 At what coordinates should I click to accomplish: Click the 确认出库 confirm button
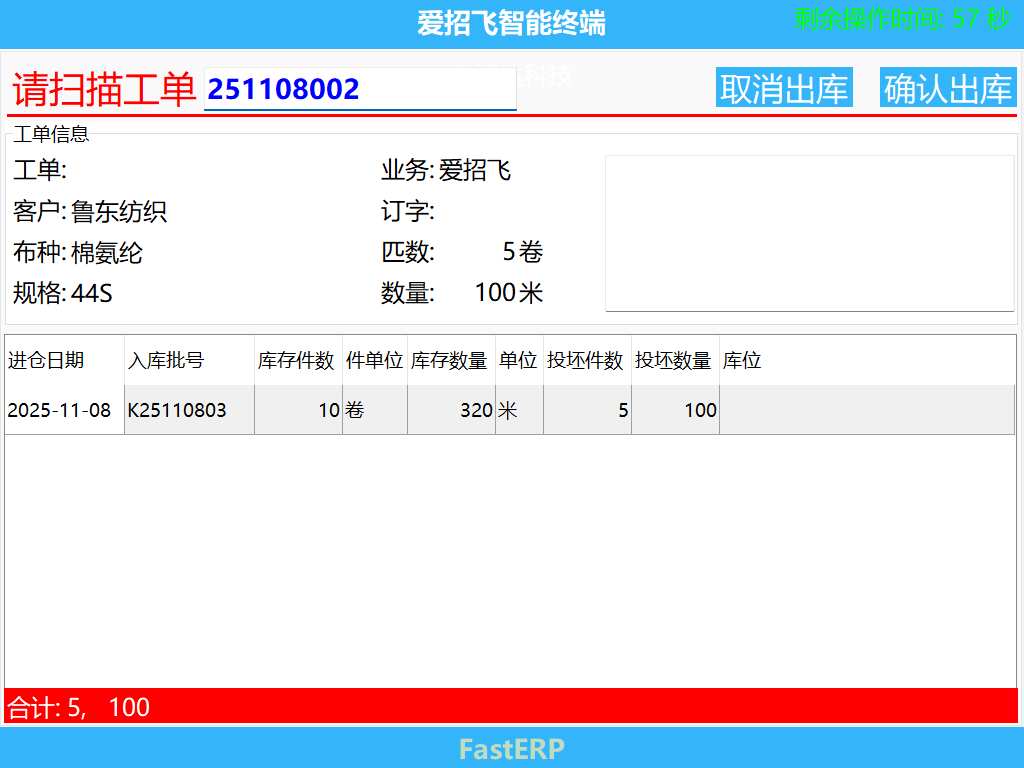click(947, 87)
